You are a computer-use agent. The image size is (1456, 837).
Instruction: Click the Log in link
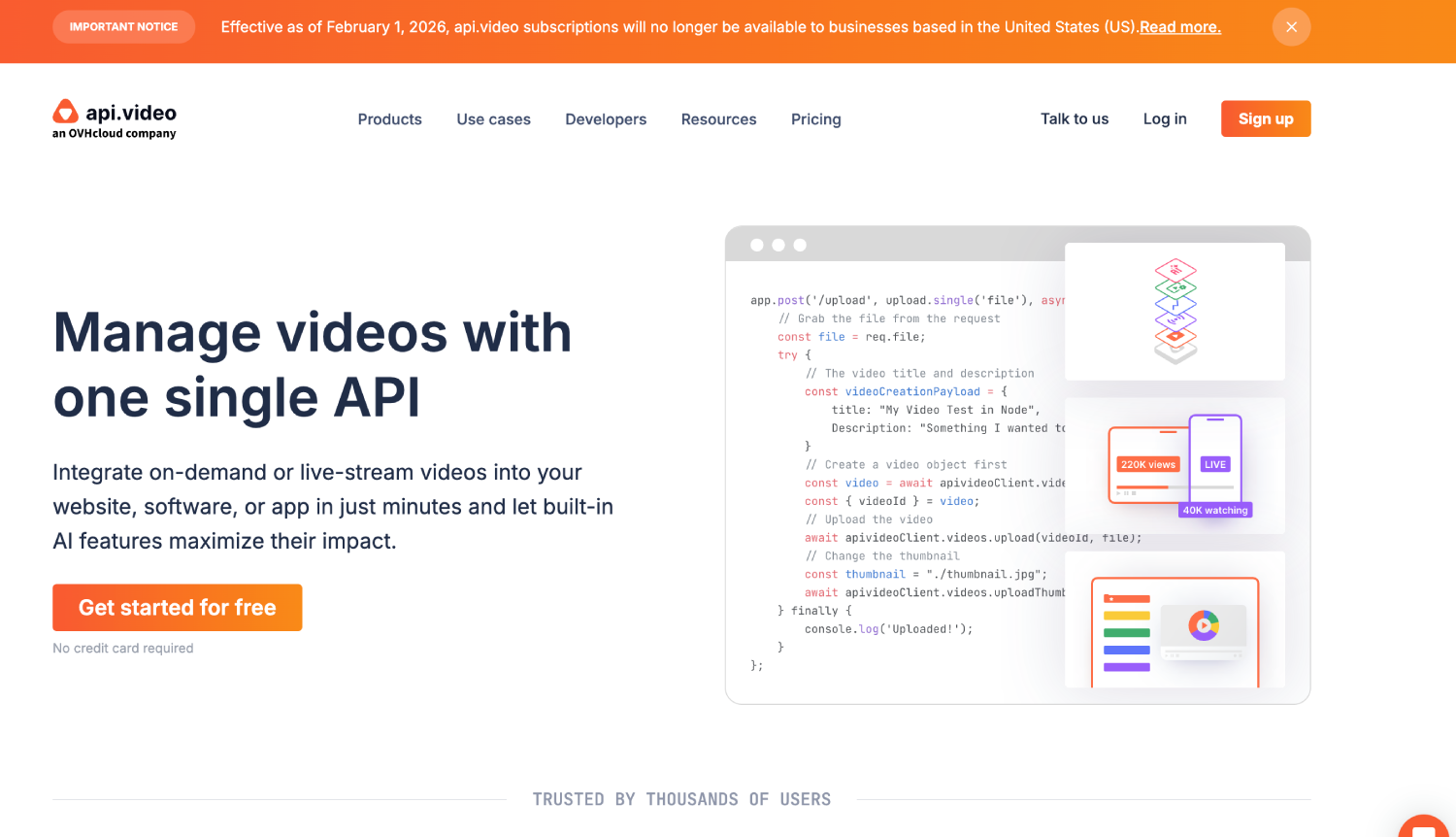tap(1165, 118)
